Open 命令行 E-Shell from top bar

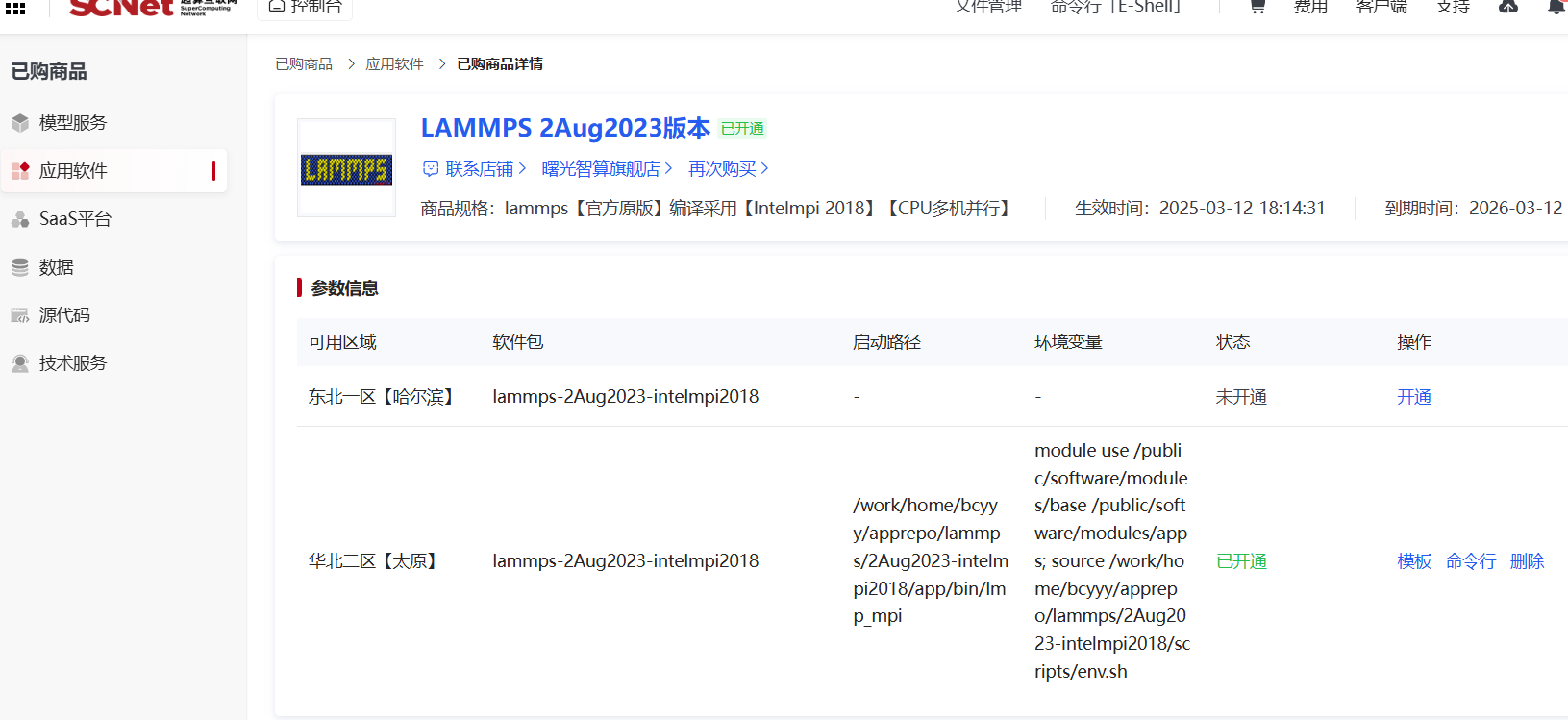1115,8
